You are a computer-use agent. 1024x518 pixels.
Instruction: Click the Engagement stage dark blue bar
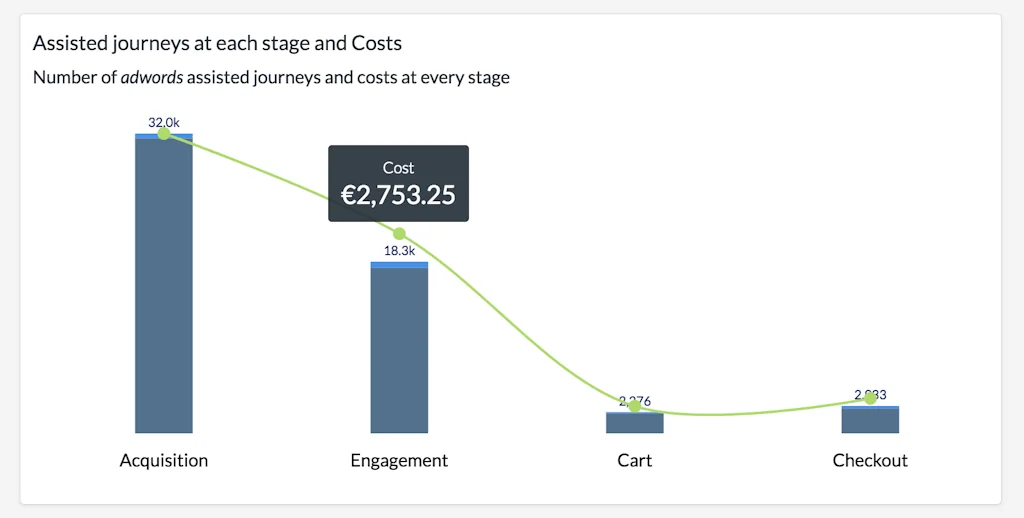[399, 350]
